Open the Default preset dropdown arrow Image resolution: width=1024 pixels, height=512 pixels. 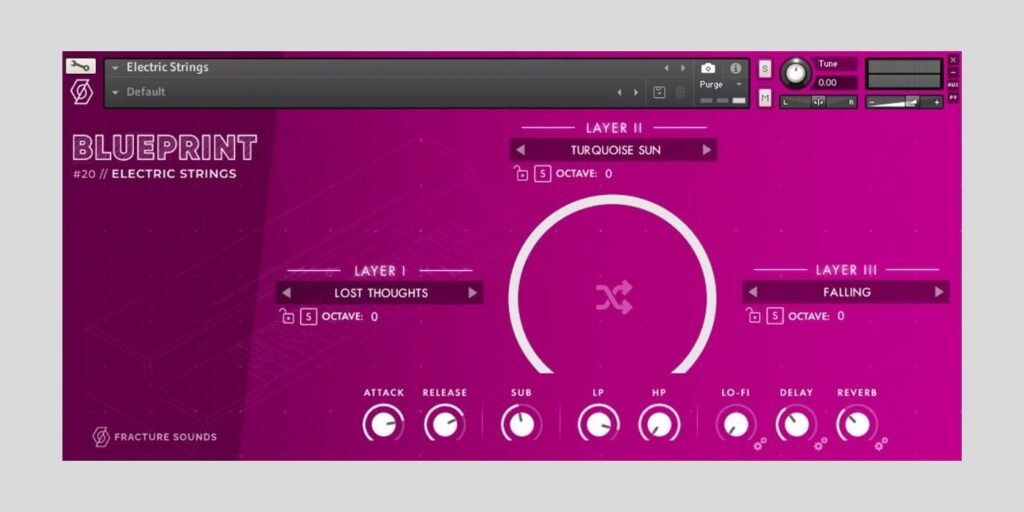click(116, 92)
